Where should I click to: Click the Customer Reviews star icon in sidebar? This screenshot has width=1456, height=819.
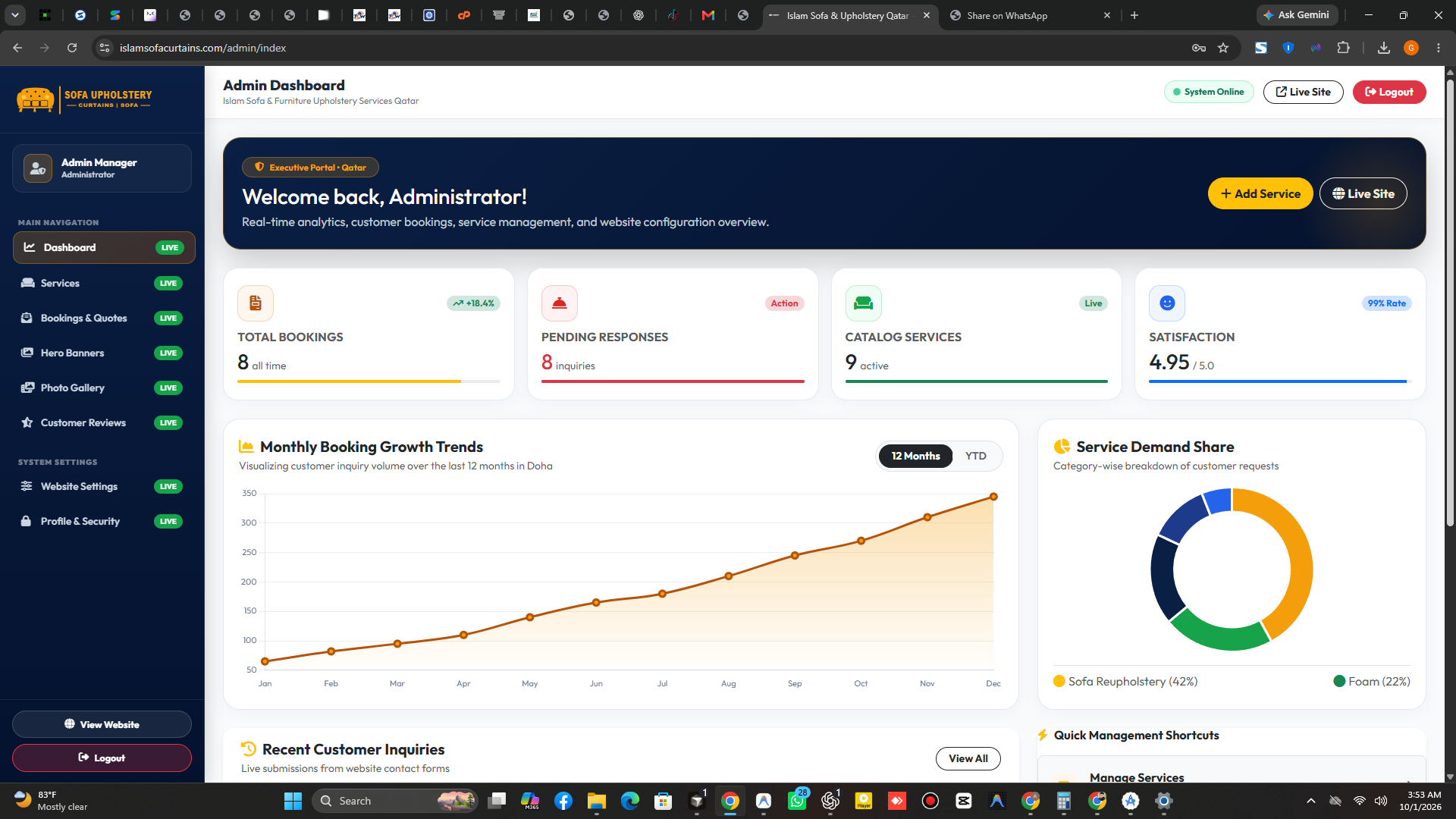point(27,422)
